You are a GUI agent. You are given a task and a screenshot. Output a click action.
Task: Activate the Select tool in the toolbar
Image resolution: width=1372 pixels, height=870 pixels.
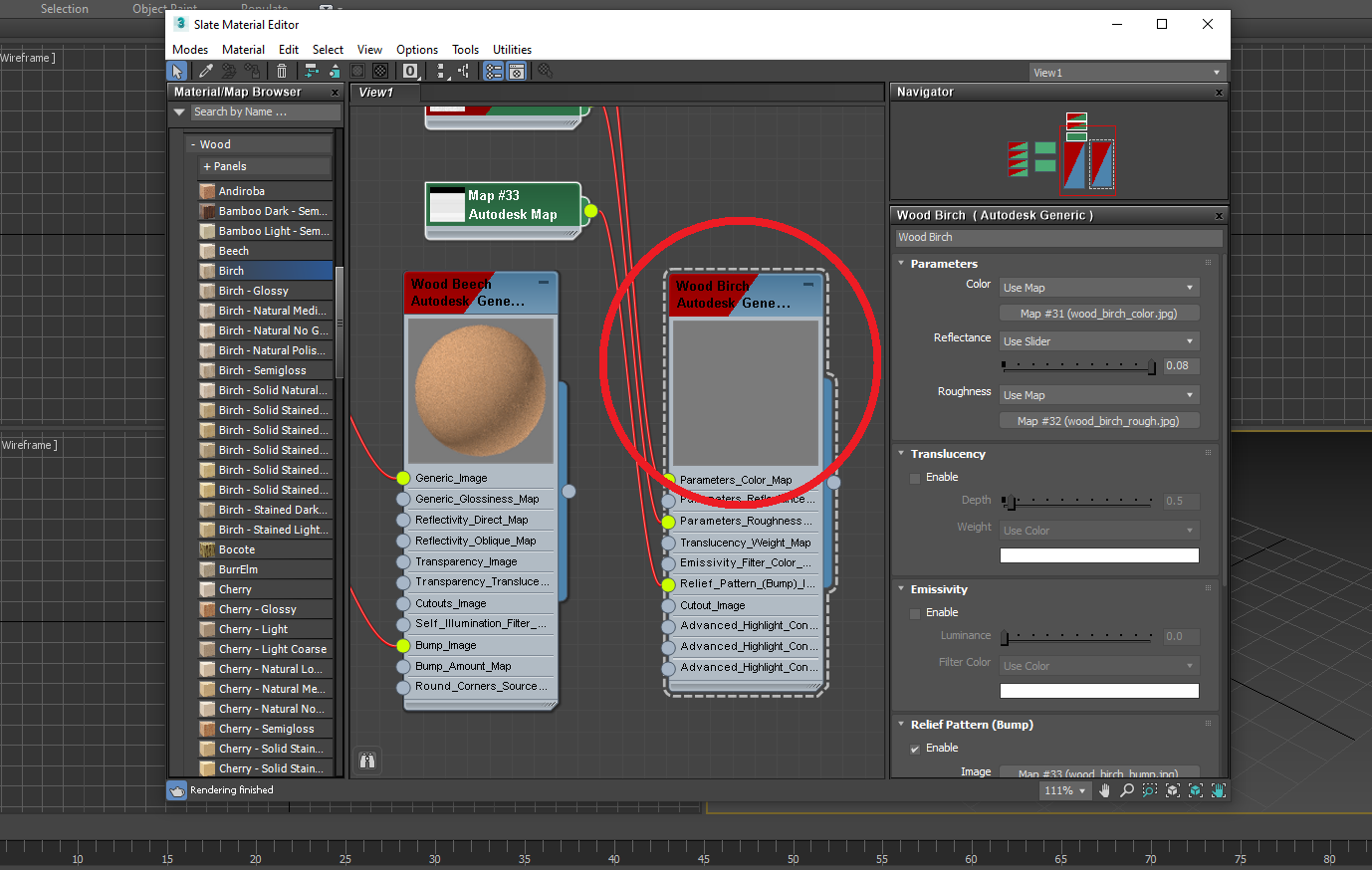[176, 71]
